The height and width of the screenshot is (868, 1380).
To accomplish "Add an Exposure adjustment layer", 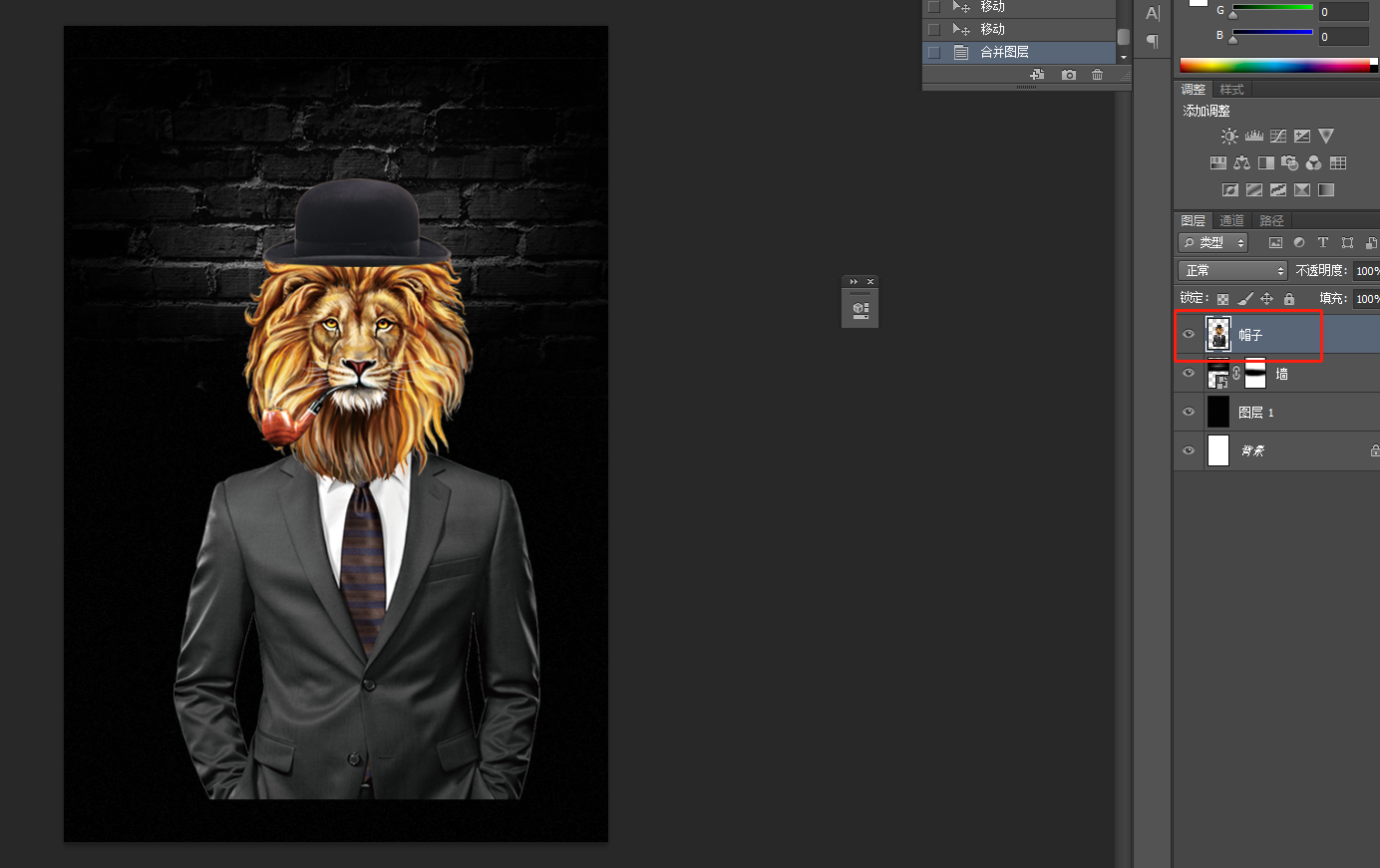I will pyautogui.click(x=1302, y=137).
